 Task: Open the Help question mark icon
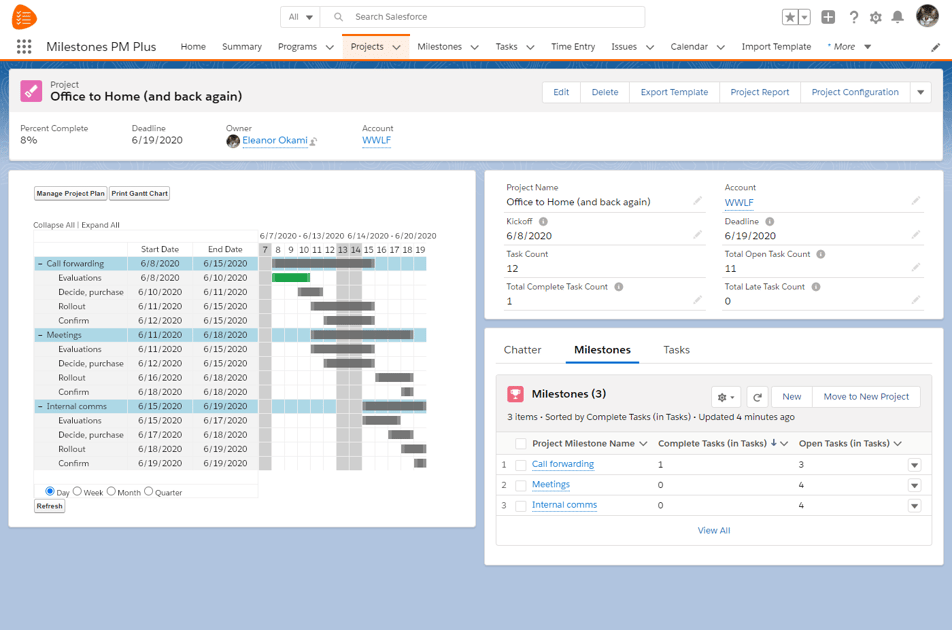pyautogui.click(x=854, y=17)
